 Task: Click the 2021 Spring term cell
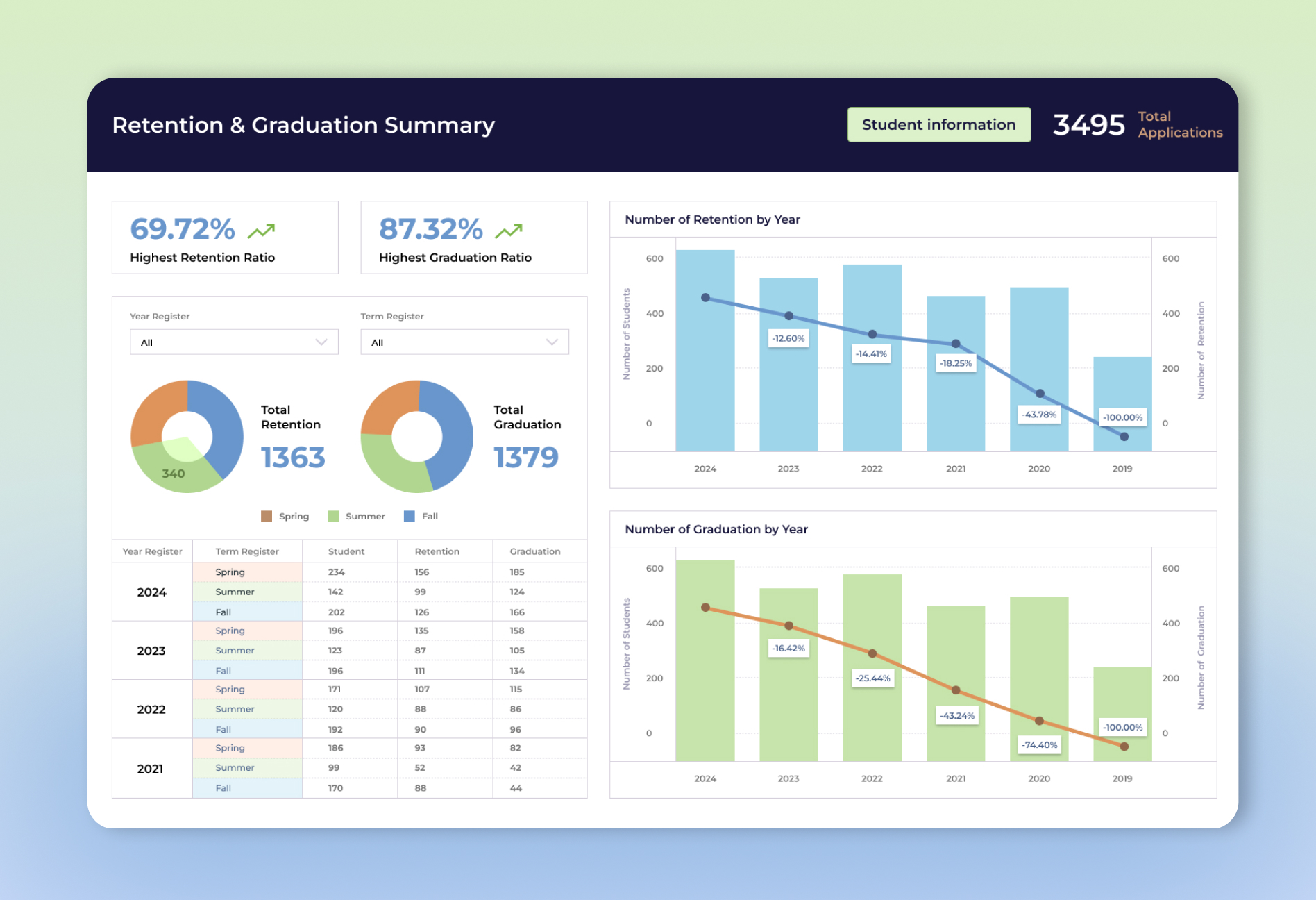click(247, 748)
